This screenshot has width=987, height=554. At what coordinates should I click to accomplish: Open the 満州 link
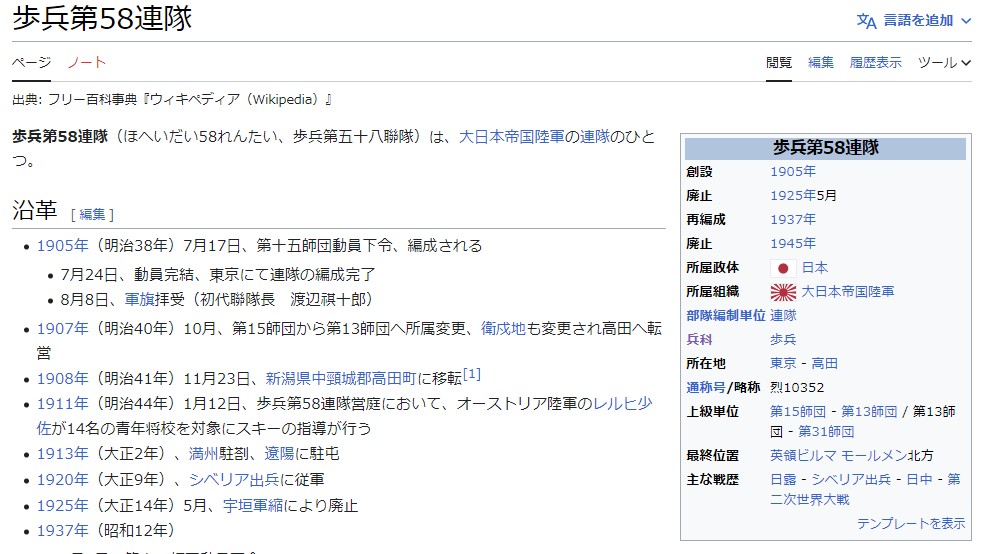(x=203, y=454)
